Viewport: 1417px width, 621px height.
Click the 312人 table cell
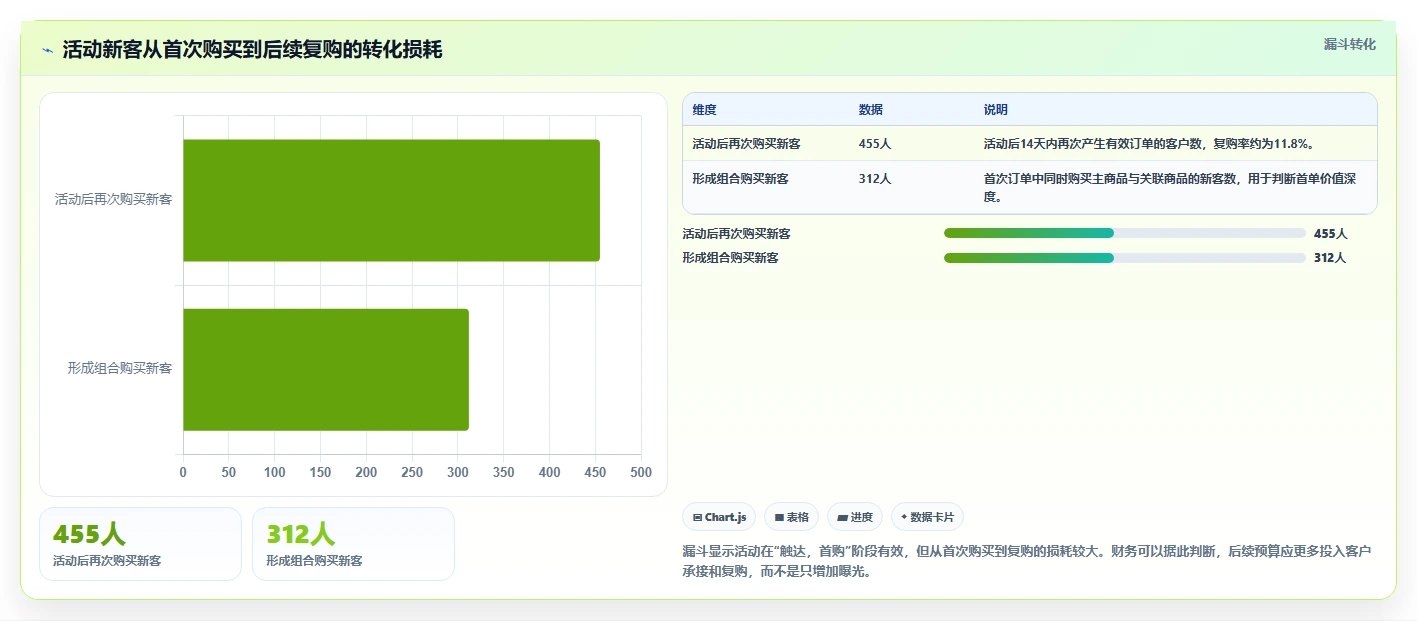[874, 179]
